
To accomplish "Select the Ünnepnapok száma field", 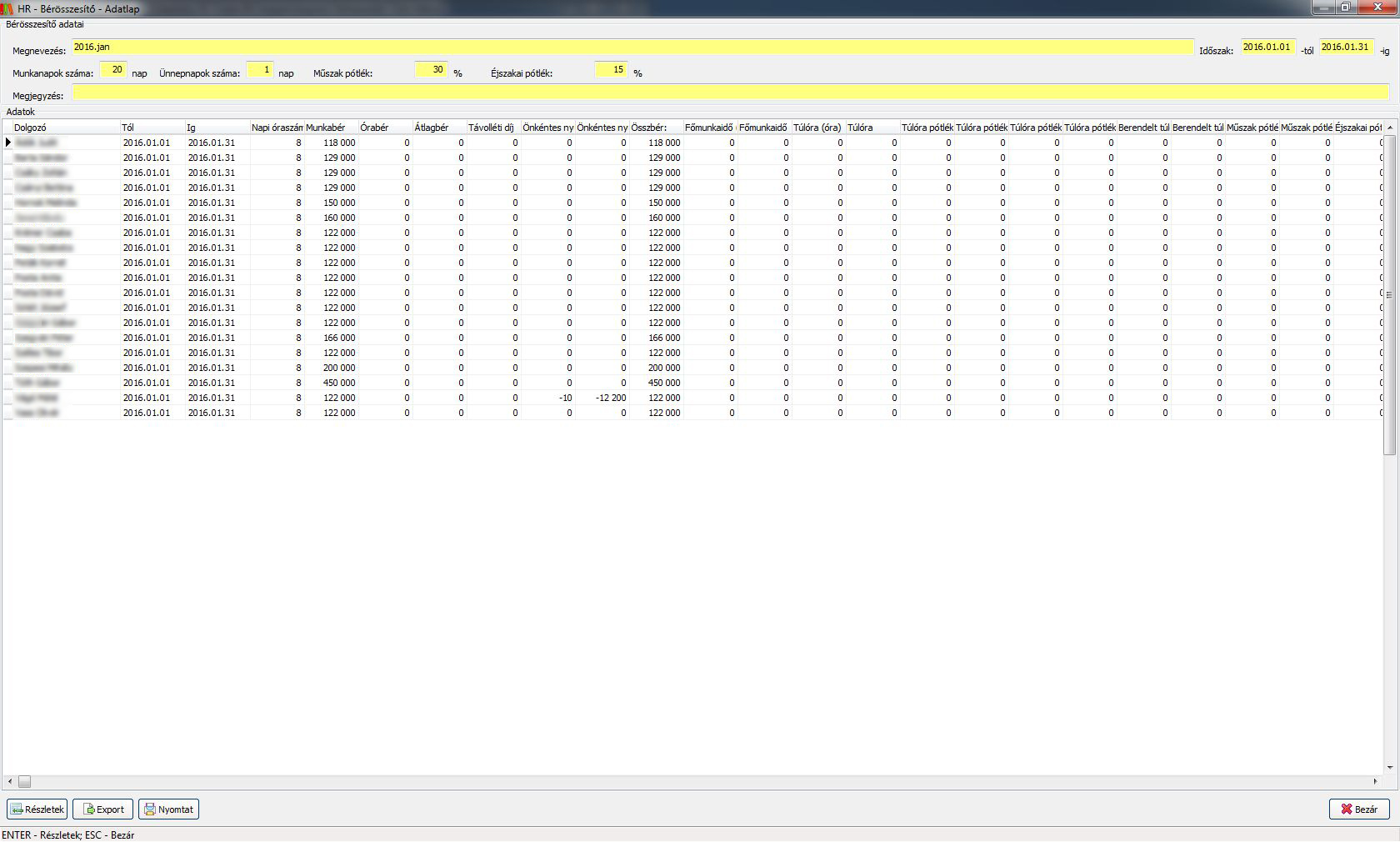I will [x=259, y=70].
